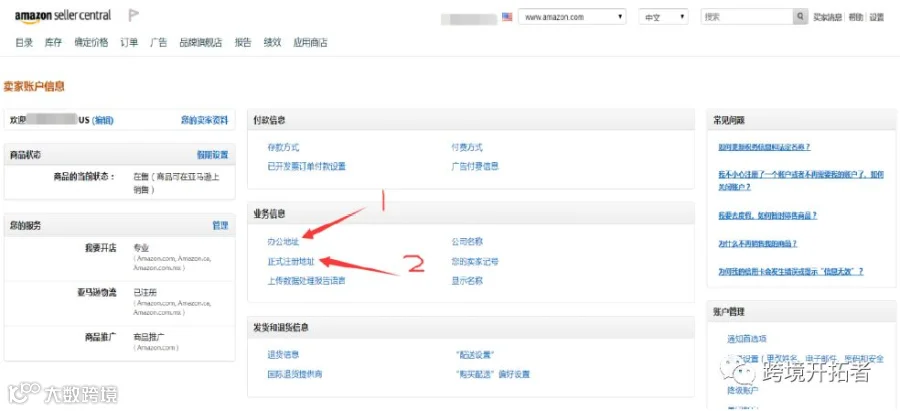Open the 应用商店 menu
Image resolution: width=900 pixels, height=411 pixels.
coord(310,42)
